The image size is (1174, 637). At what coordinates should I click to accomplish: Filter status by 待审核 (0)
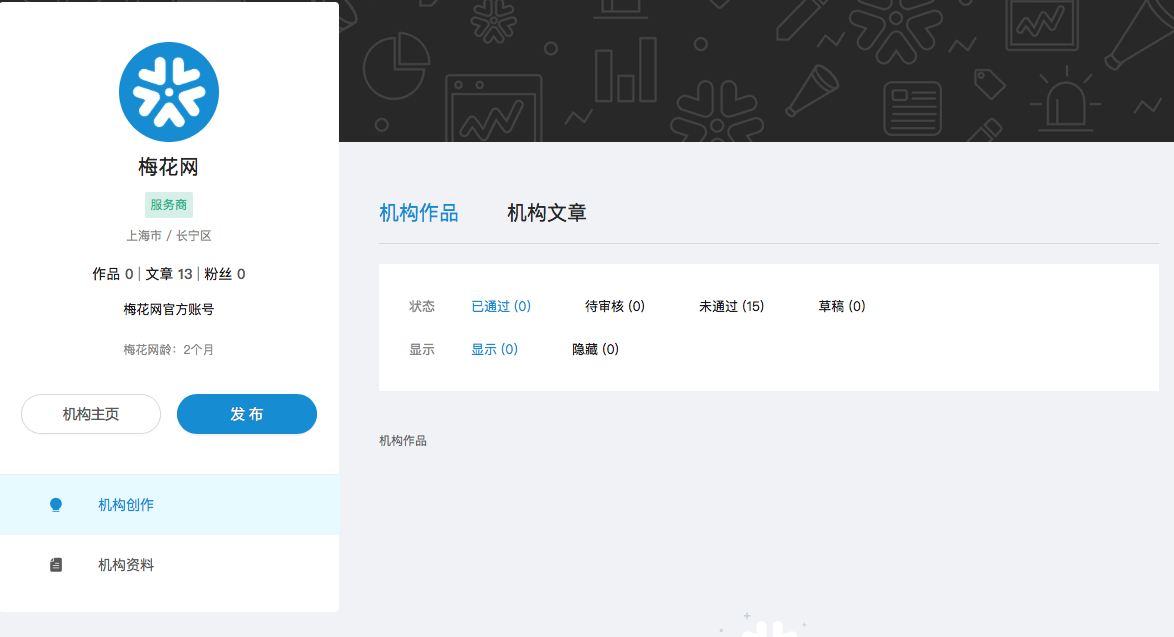[615, 306]
